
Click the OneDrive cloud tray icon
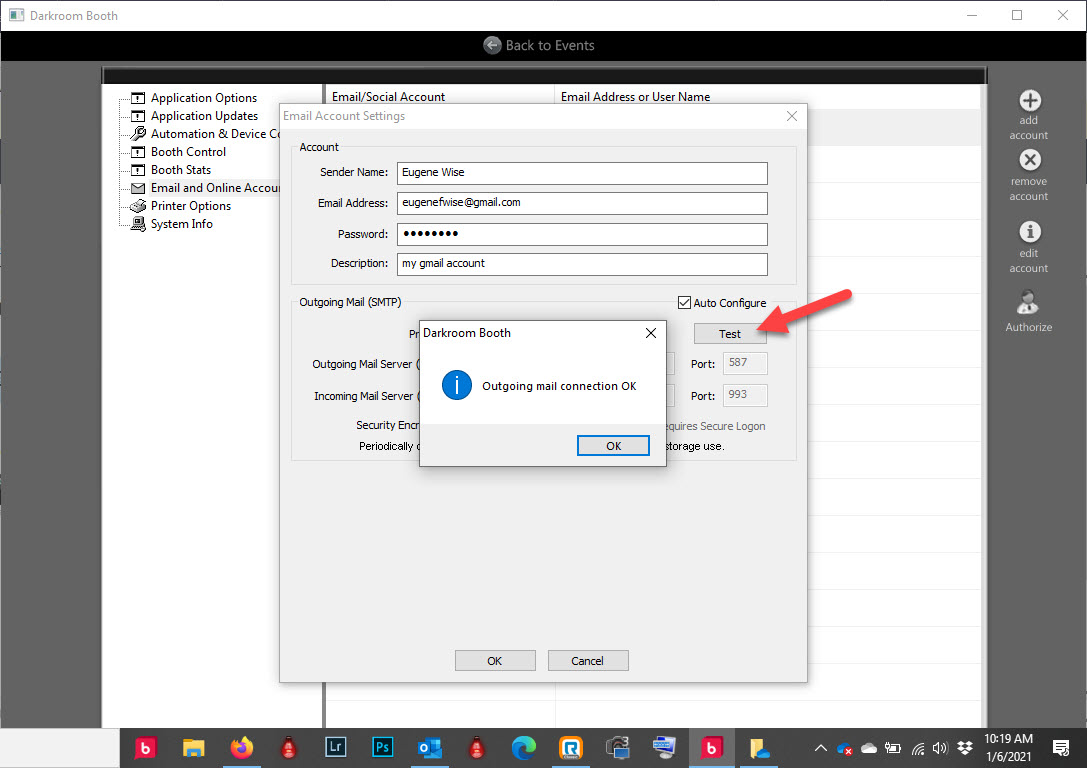pos(869,749)
